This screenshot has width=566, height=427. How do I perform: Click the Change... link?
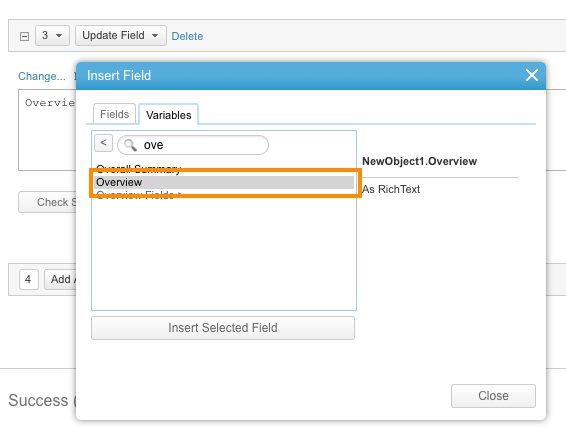[42, 76]
